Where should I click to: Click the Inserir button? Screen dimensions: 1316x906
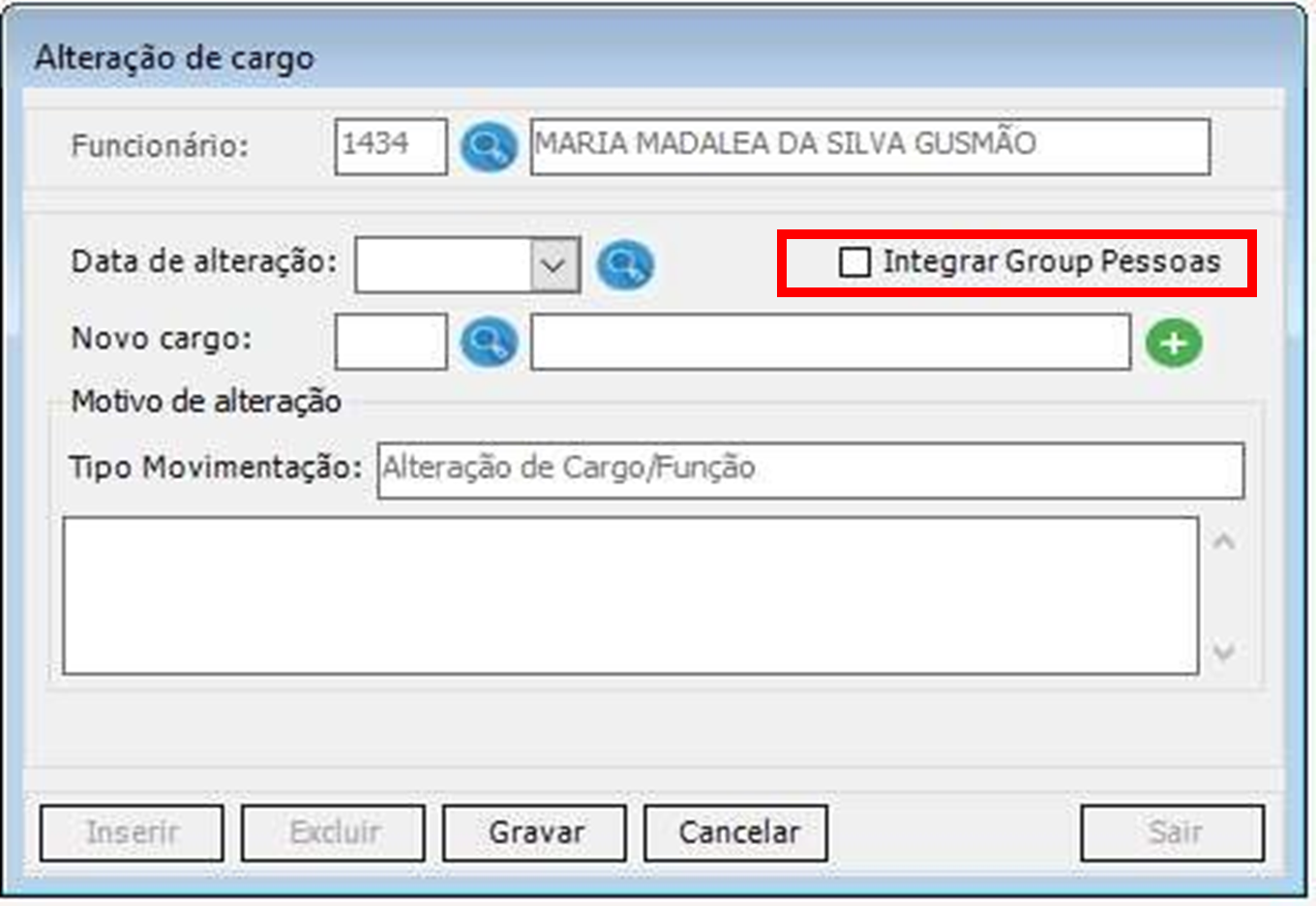pyautogui.click(x=132, y=833)
